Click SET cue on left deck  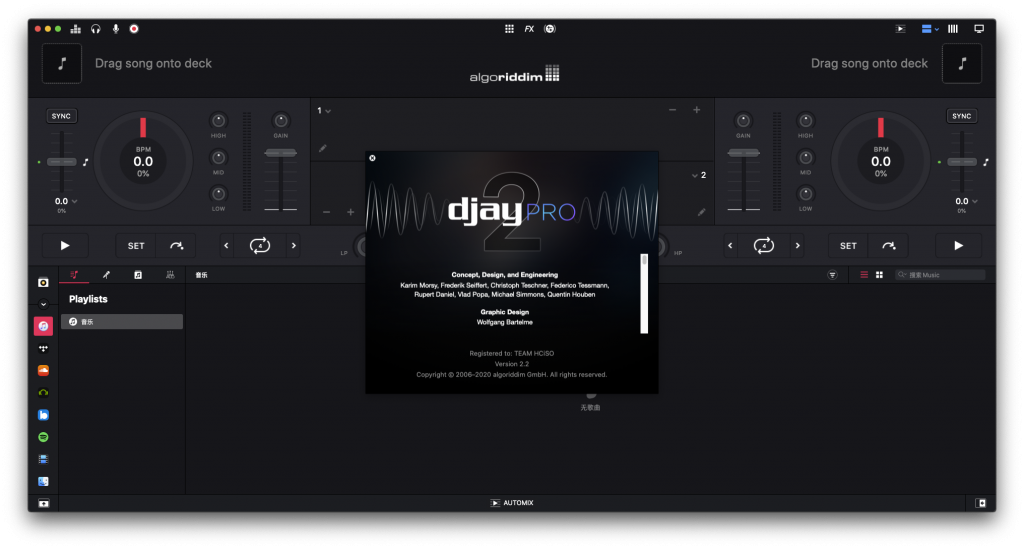[136, 245]
